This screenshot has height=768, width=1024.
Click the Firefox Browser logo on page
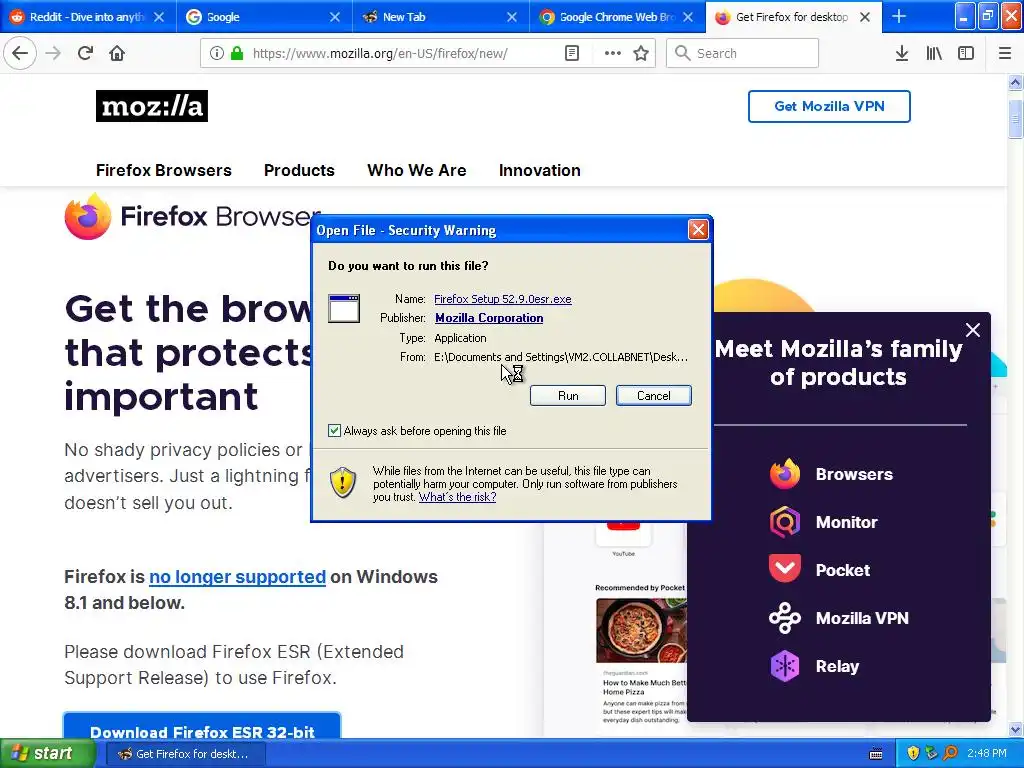[x=192, y=216]
